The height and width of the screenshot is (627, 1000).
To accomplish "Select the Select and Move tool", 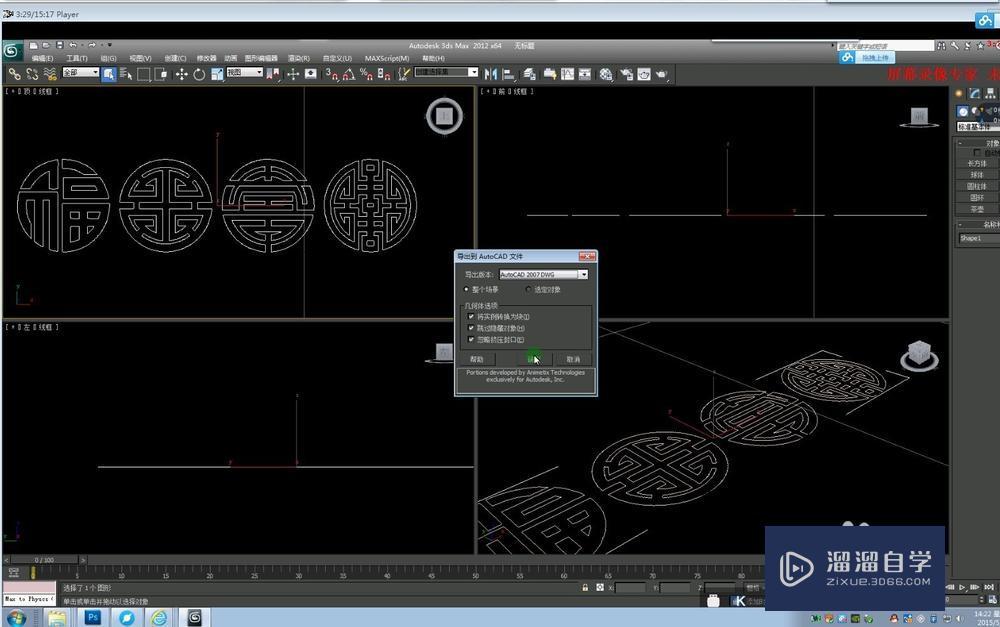I will [181, 74].
